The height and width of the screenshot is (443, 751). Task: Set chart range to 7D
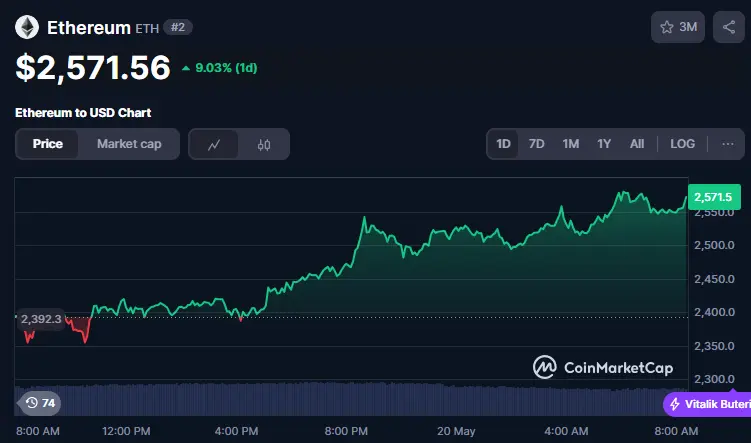click(536, 144)
